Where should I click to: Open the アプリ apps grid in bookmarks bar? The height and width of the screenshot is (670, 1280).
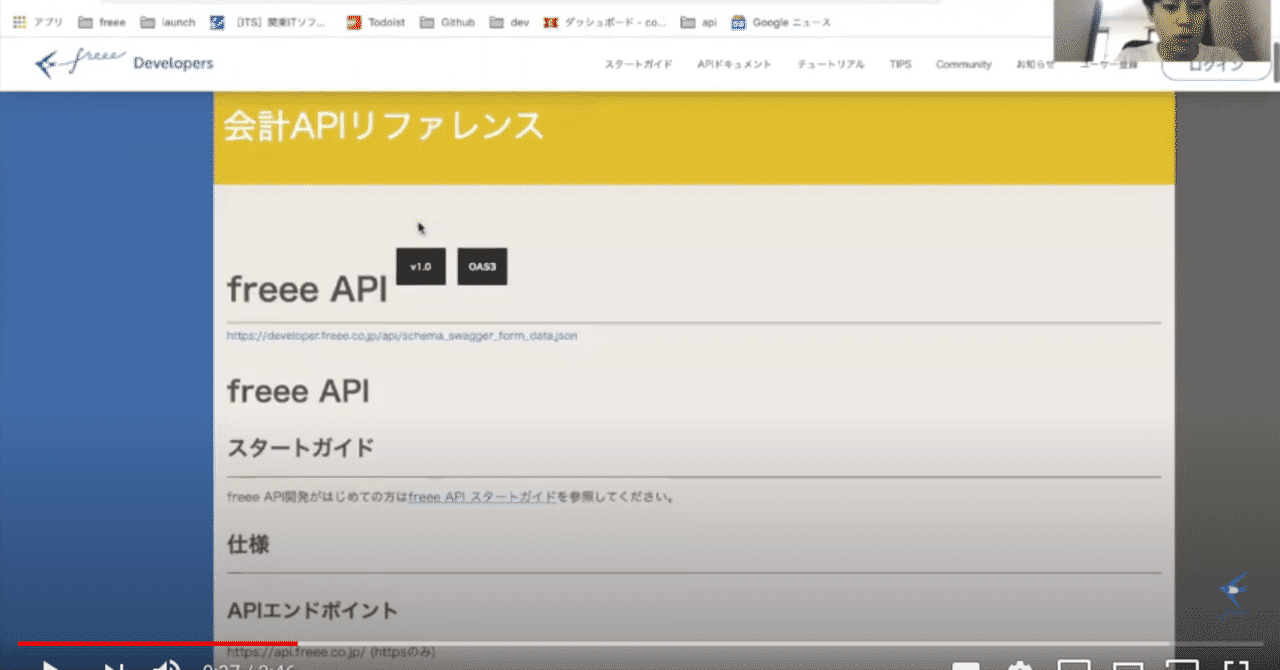click(37, 22)
